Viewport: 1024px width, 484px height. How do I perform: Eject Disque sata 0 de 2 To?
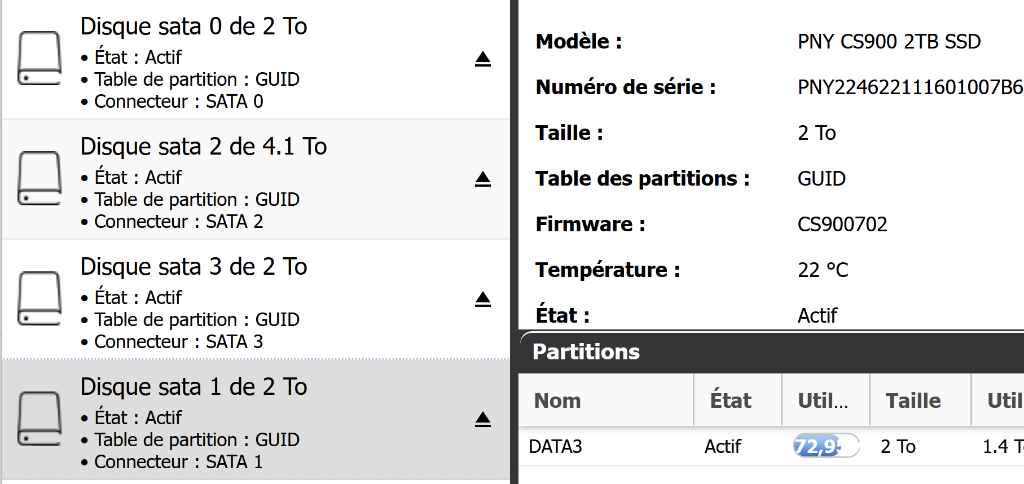(x=483, y=60)
